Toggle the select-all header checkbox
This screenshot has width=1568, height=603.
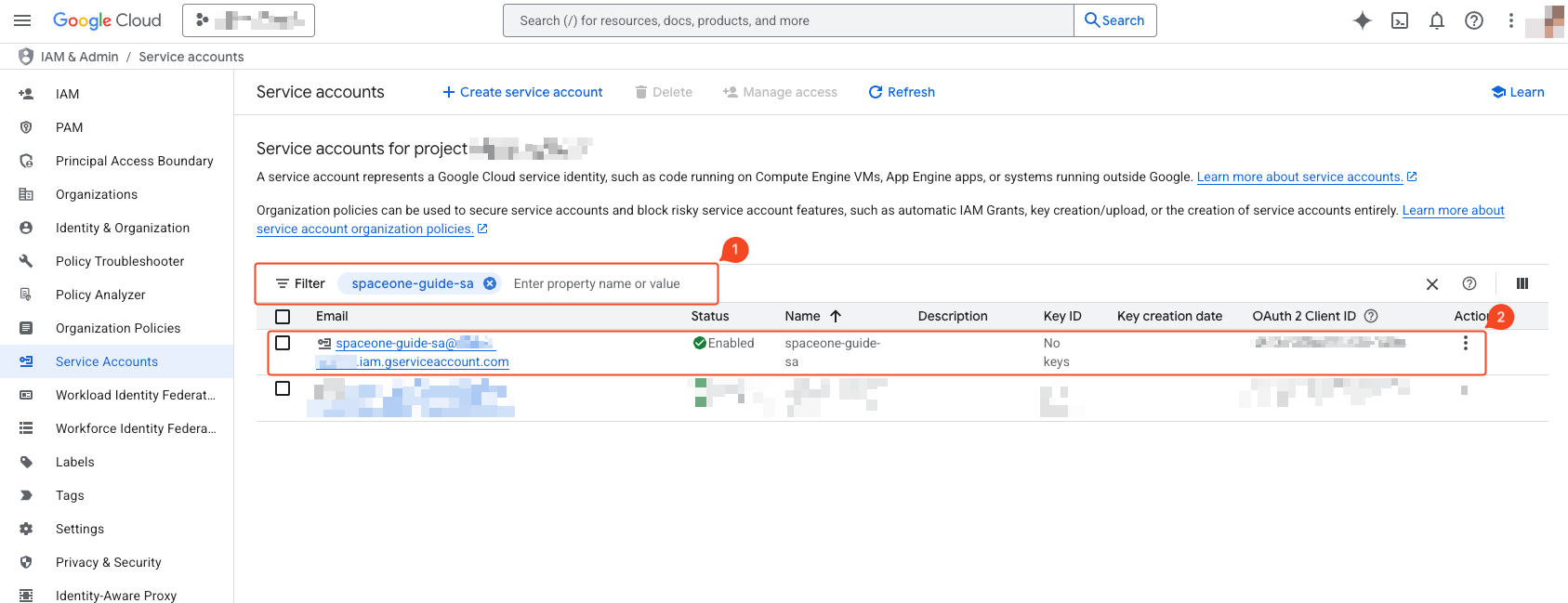pyautogui.click(x=283, y=317)
